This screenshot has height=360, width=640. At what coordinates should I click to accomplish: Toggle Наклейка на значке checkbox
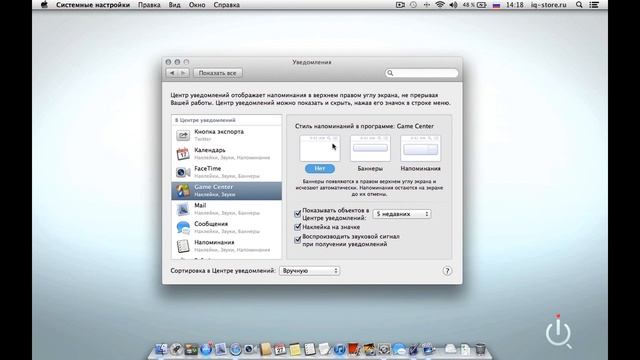coord(298,227)
